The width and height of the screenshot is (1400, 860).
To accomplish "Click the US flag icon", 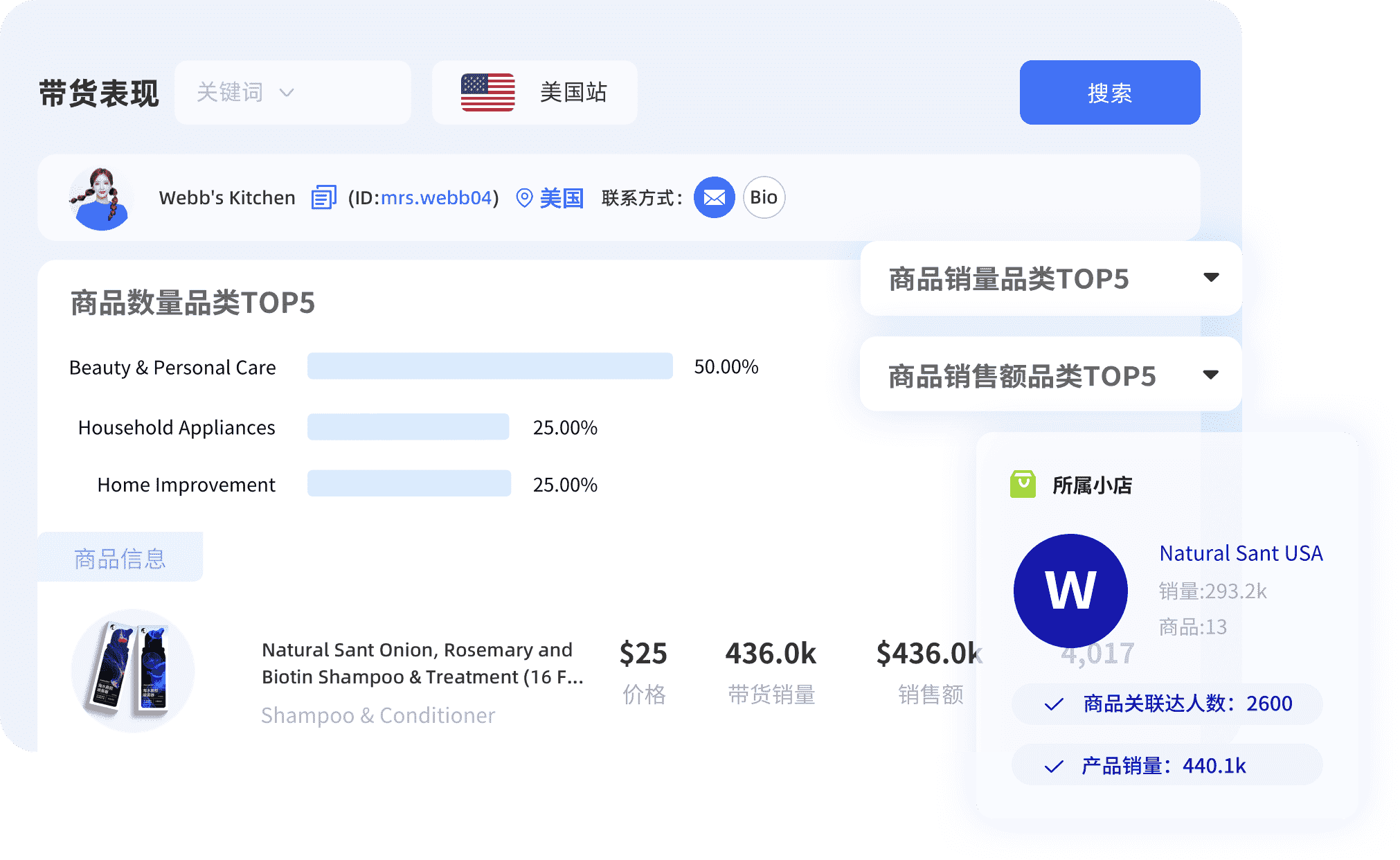I will point(487,93).
